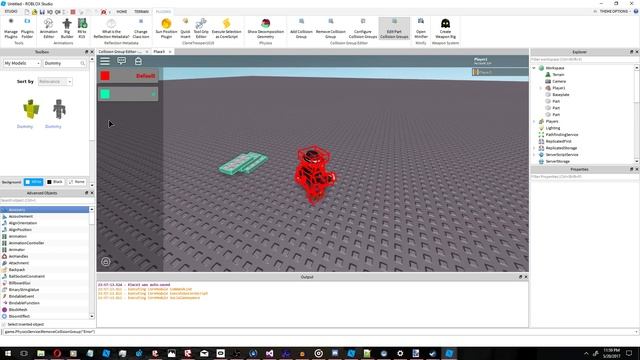
Task: Select the Default collision group row
Action: tap(128, 76)
